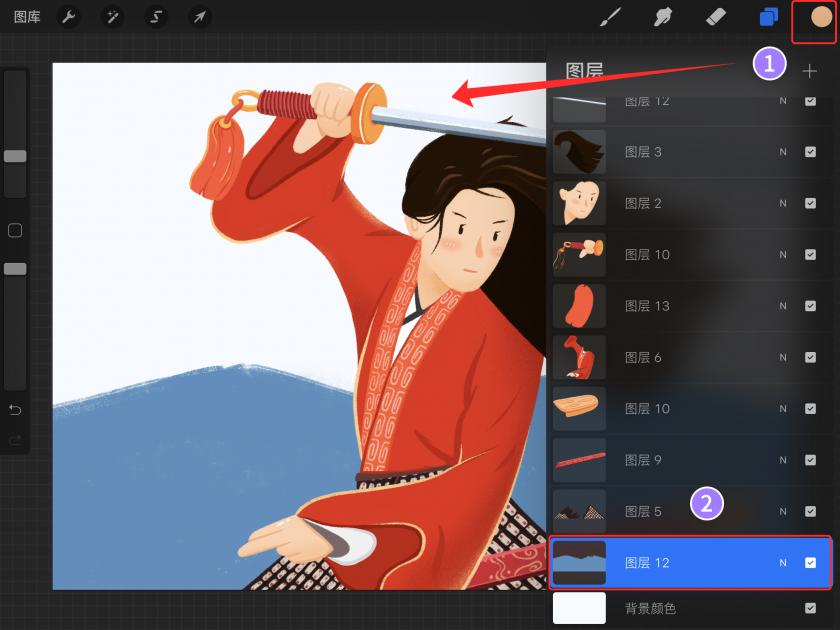Tap the red tassel thumbnail of 图层 13
Image resolution: width=840 pixels, height=630 pixels.
coord(579,306)
